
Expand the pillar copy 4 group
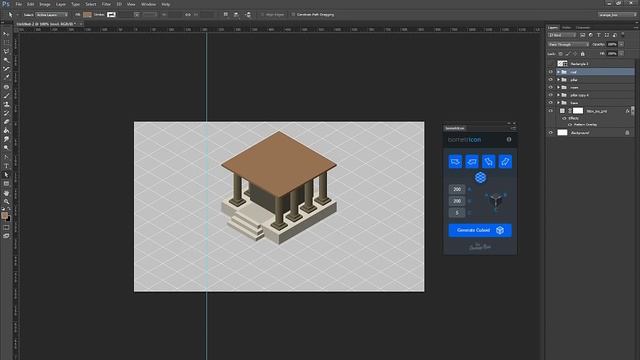[x=558, y=95]
